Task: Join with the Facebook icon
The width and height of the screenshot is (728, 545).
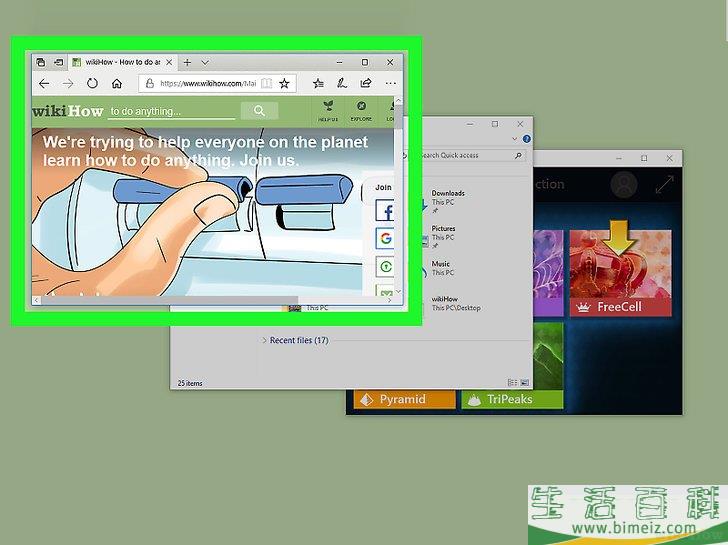Action: [x=385, y=211]
